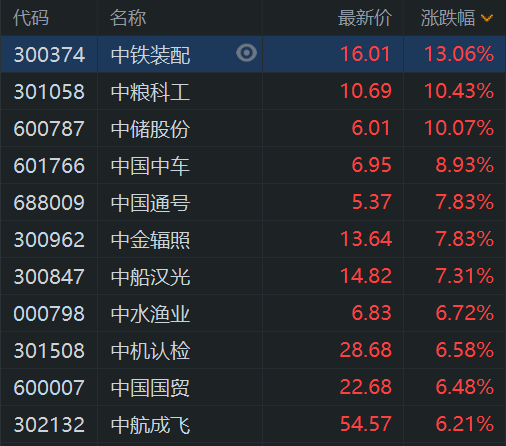Select the 中船汉光 row
506x446 pixels.
253,276
